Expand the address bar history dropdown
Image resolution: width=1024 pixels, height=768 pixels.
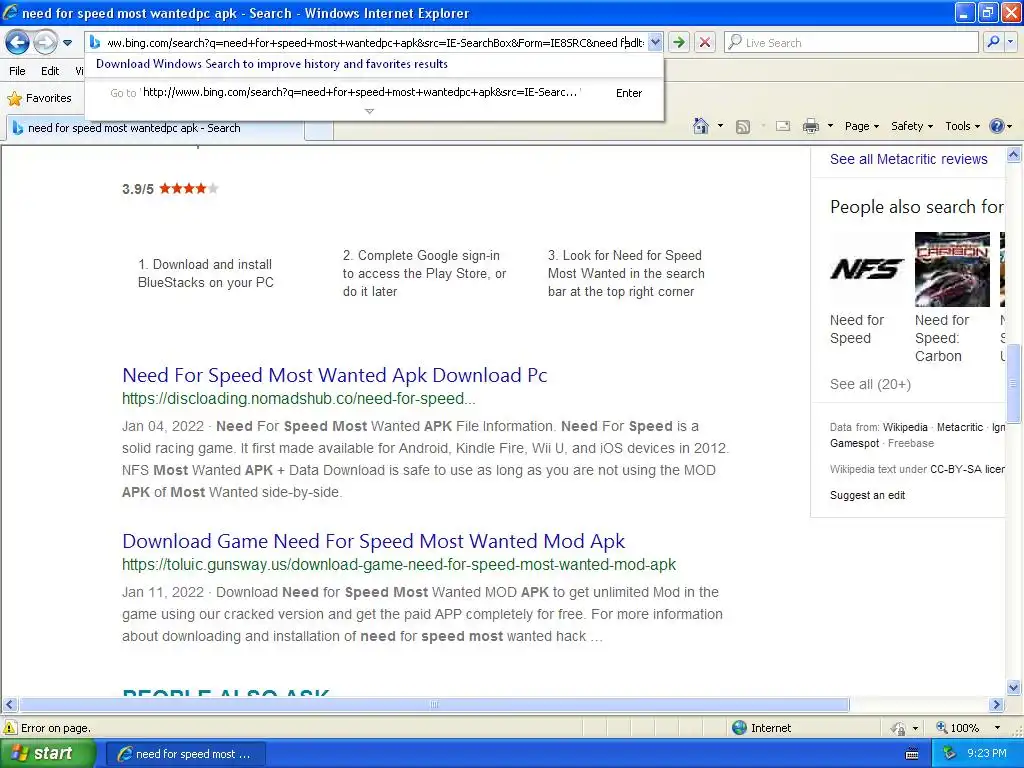pyautogui.click(x=655, y=42)
